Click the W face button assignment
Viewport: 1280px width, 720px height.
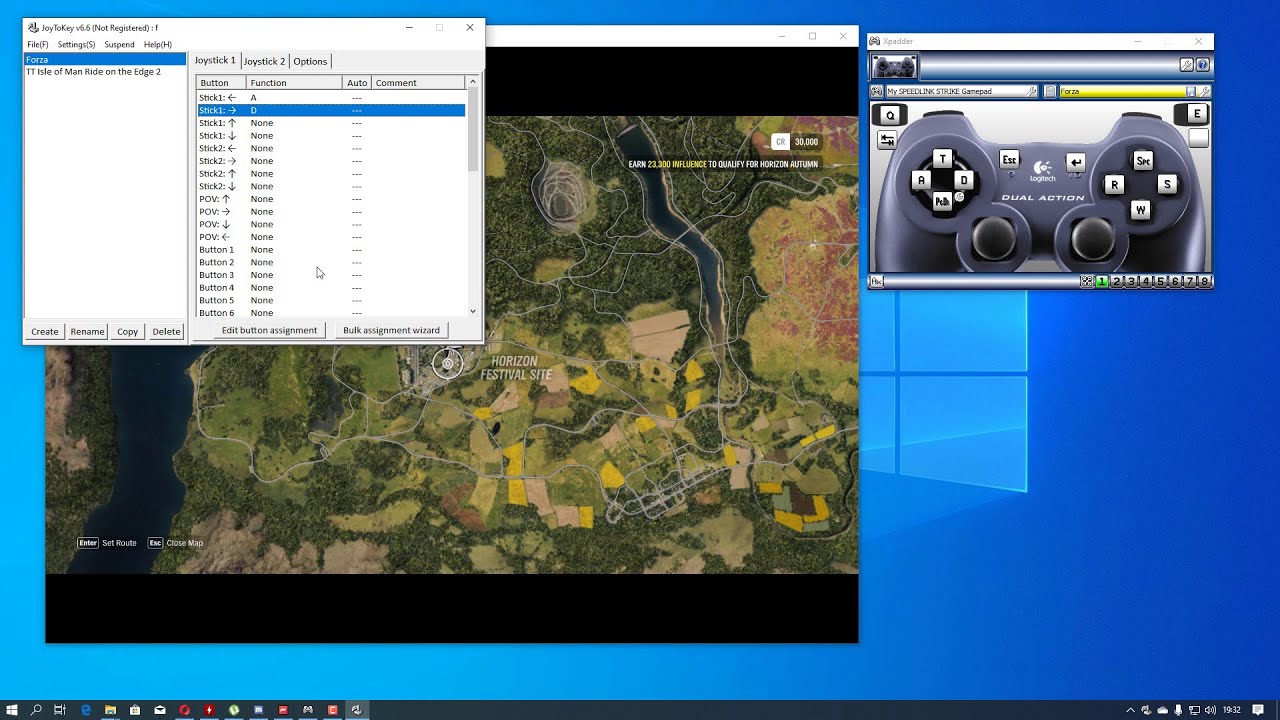[x=1140, y=210]
